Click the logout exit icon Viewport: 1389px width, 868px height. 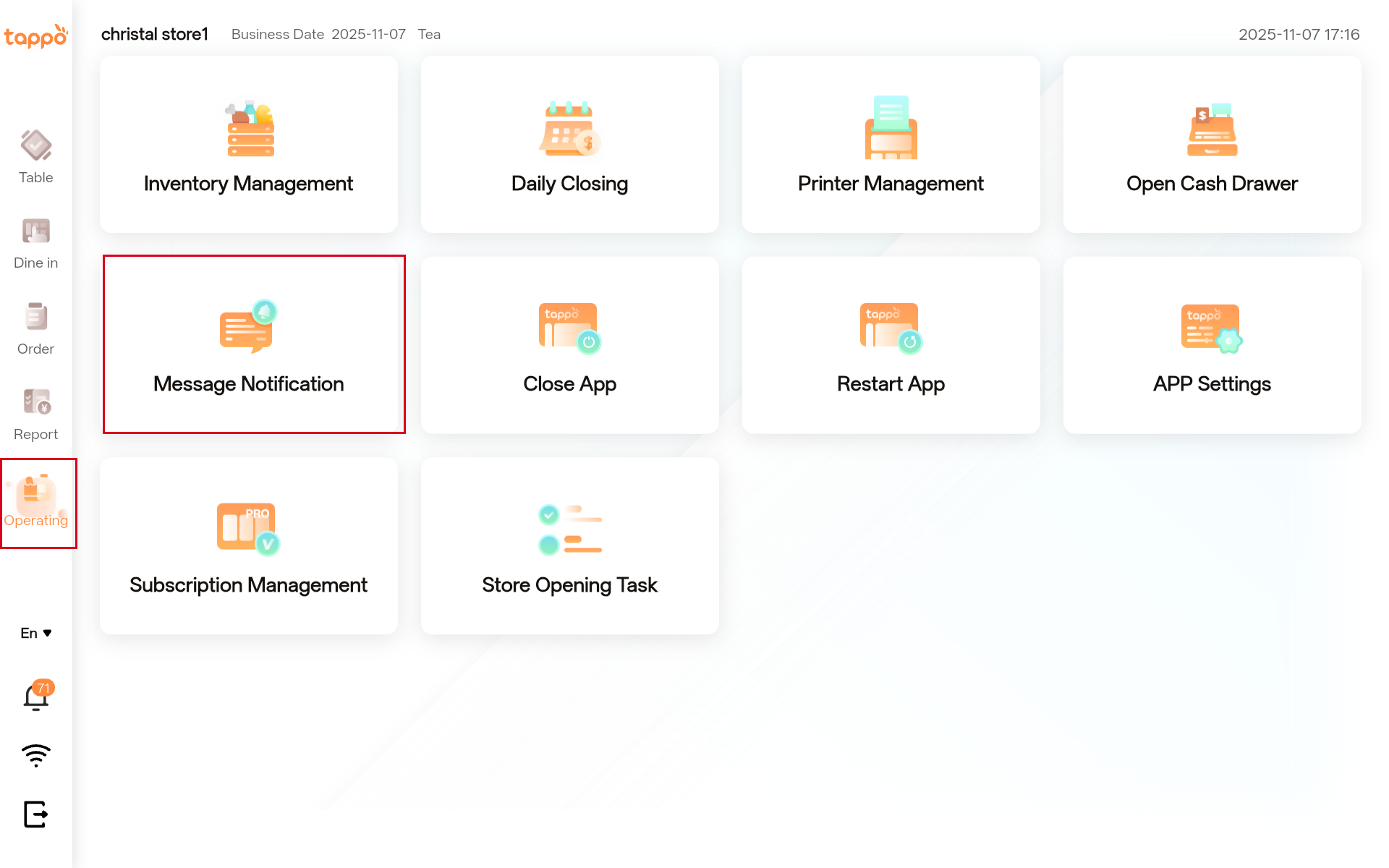pos(35,814)
